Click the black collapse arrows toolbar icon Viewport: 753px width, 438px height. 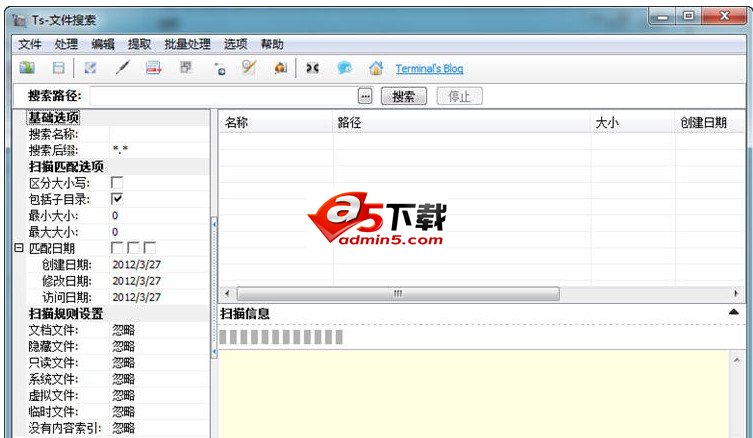pos(313,68)
